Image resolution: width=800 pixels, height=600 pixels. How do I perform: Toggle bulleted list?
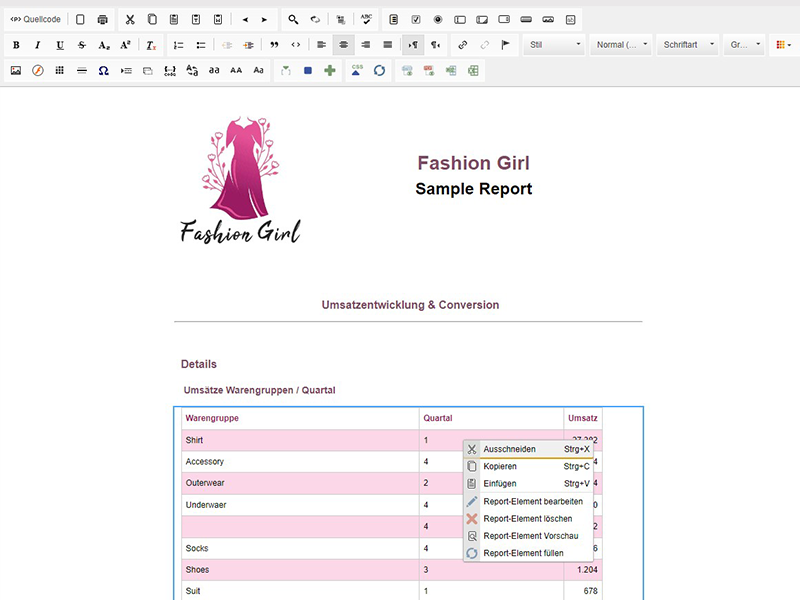[x=201, y=45]
